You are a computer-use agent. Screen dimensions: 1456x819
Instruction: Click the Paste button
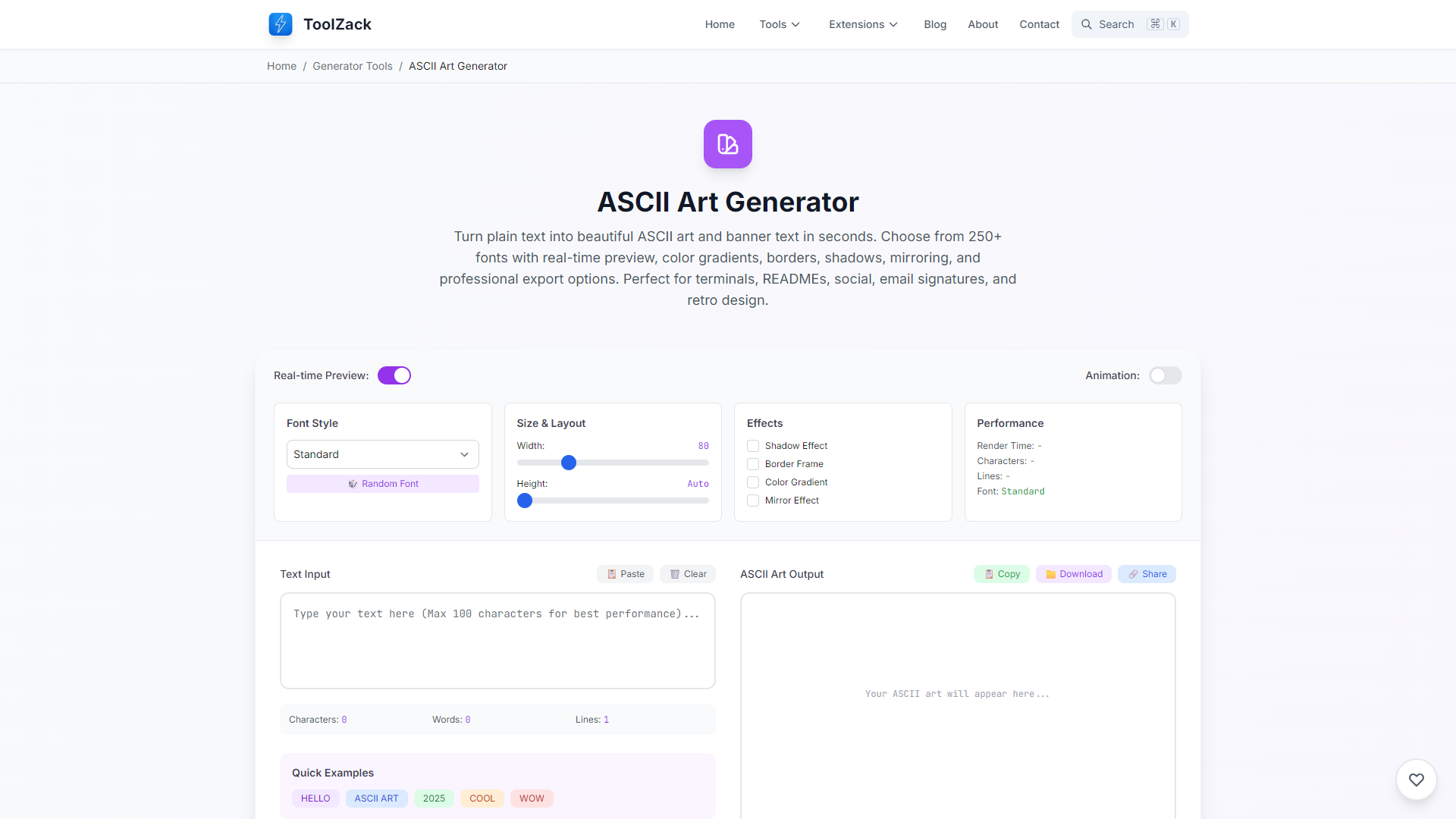click(626, 574)
